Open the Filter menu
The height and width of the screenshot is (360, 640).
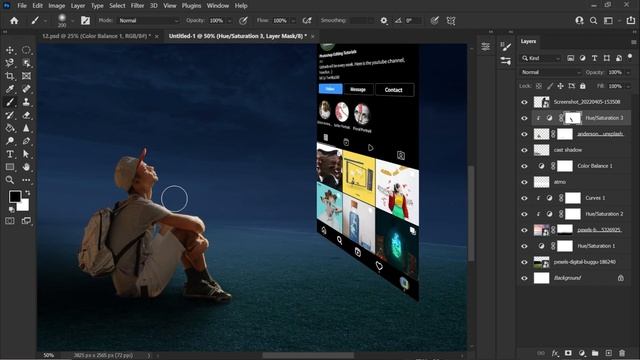(137, 6)
